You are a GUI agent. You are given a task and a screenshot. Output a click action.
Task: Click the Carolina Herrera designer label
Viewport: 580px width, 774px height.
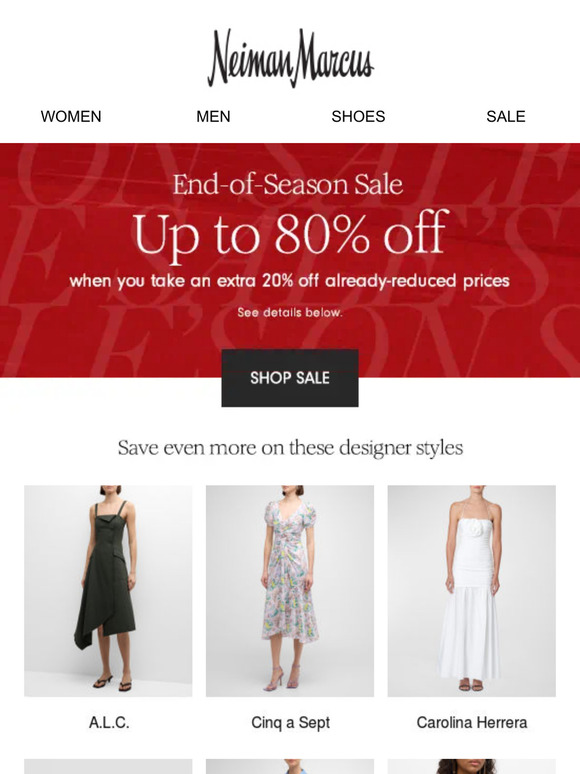472,723
